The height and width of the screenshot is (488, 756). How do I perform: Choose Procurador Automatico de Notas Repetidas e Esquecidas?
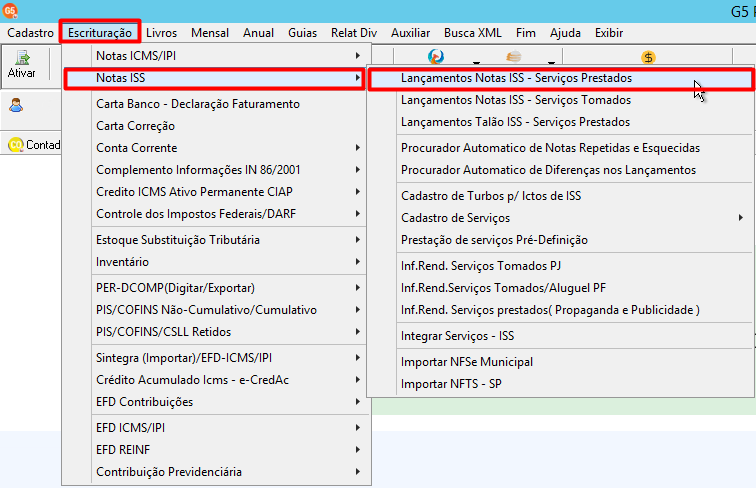tap(561, 148)
